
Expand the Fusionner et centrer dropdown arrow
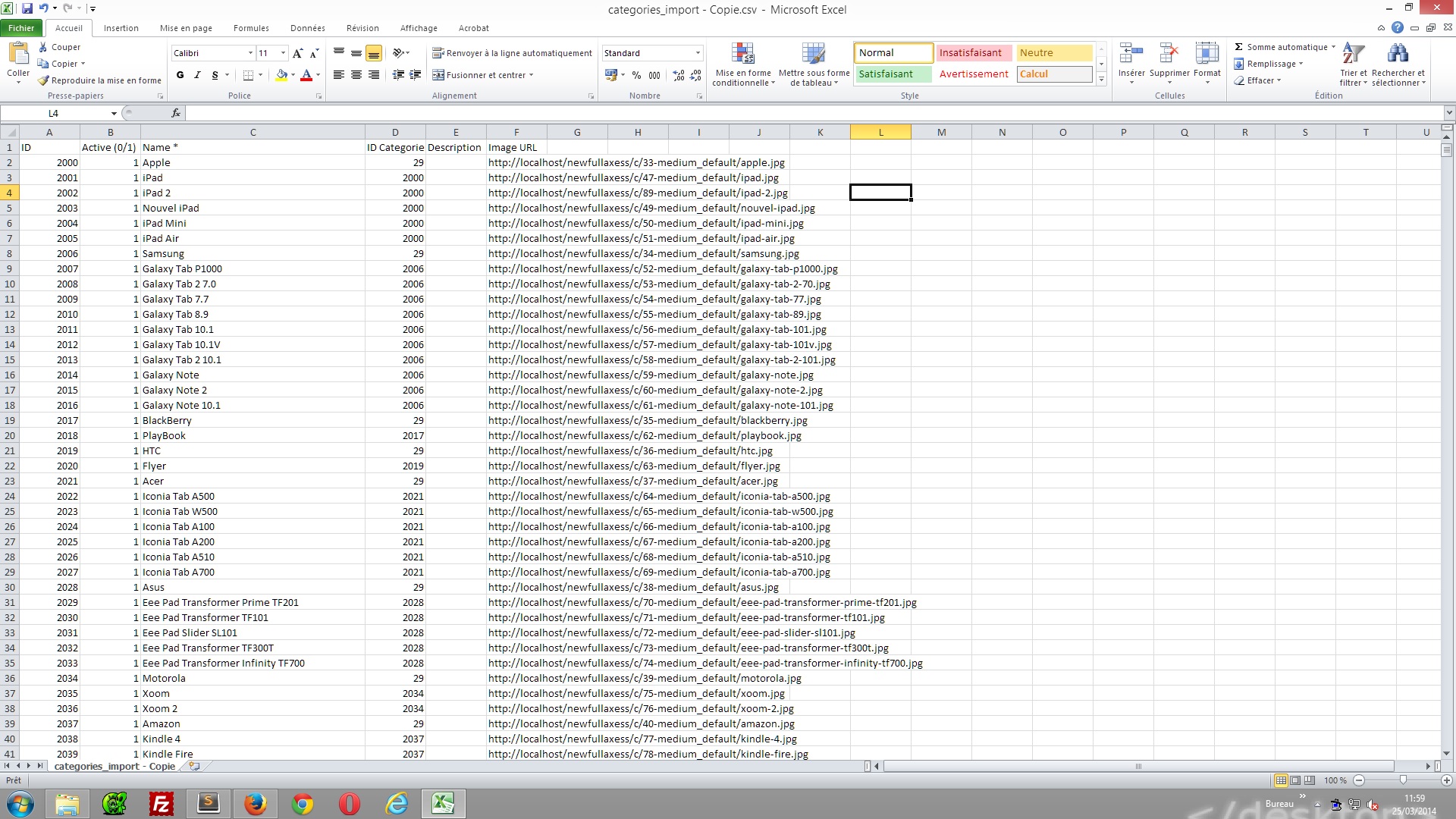pos(532,75)
